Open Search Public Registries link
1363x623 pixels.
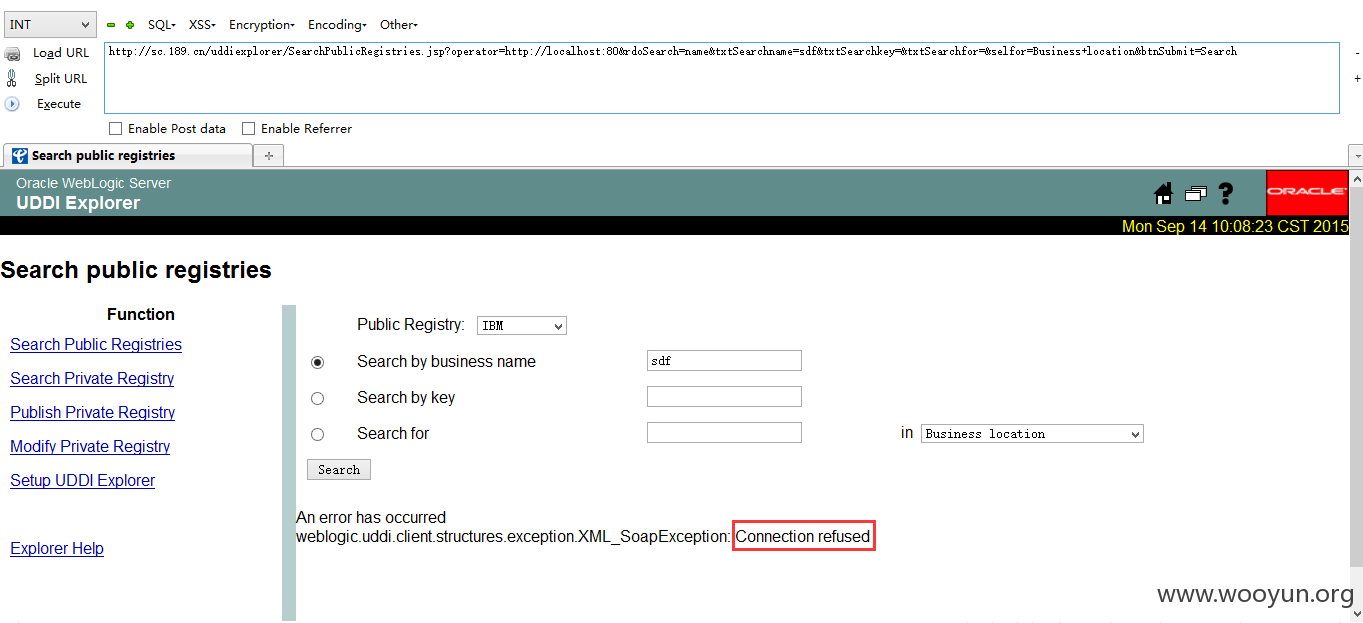click(96, 344)
